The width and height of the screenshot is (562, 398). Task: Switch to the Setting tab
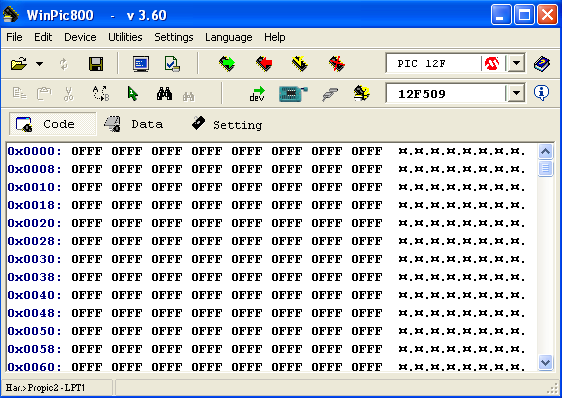pyautogui.click(x=227, y=124)
